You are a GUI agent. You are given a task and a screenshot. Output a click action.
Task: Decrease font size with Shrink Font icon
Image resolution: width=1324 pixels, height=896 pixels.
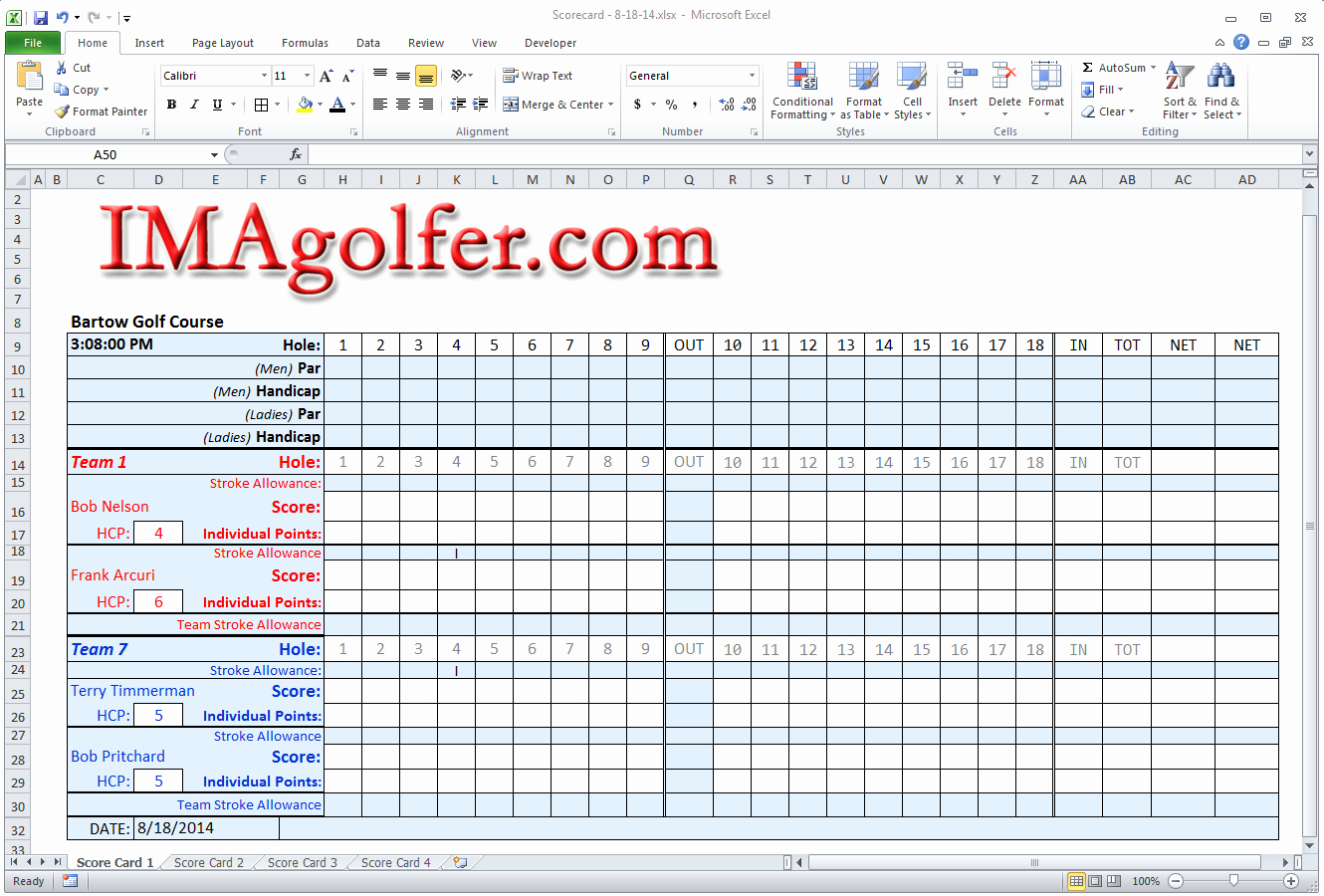click(347, 76)
